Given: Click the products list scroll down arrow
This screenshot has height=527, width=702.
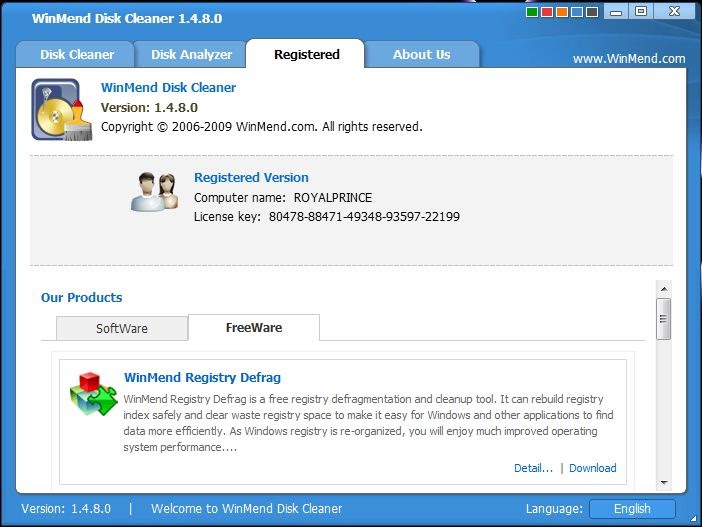Looking at the screenshot, I should 664,482.
